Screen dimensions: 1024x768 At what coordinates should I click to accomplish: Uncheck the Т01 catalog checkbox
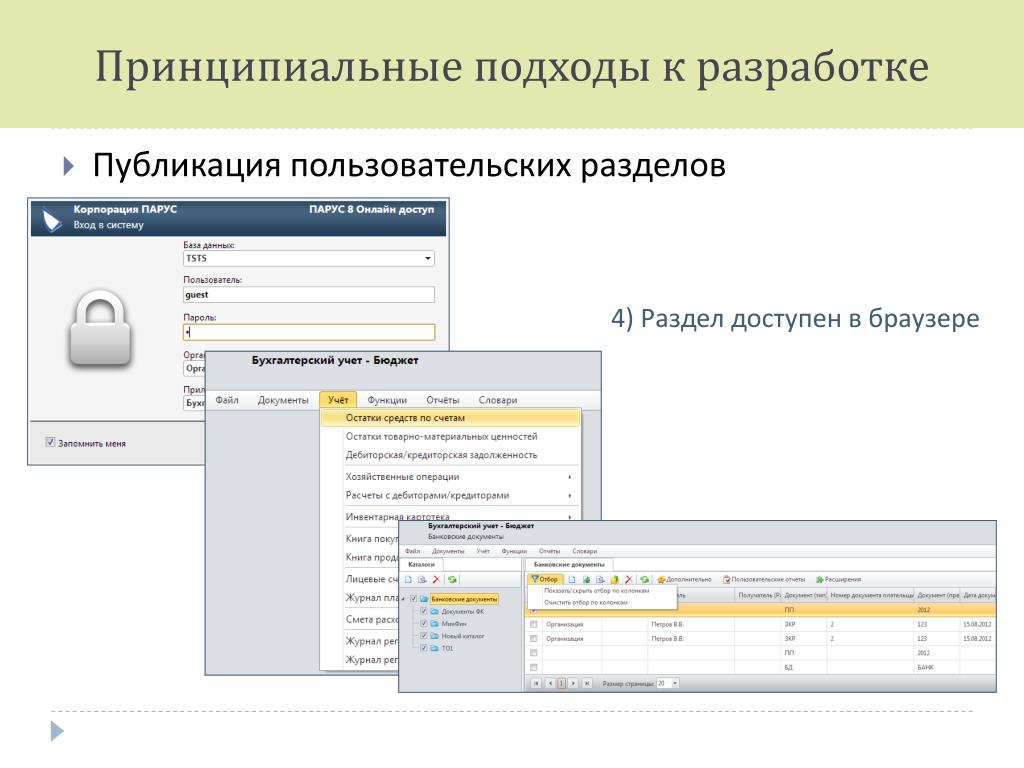[x=424, y=648]
